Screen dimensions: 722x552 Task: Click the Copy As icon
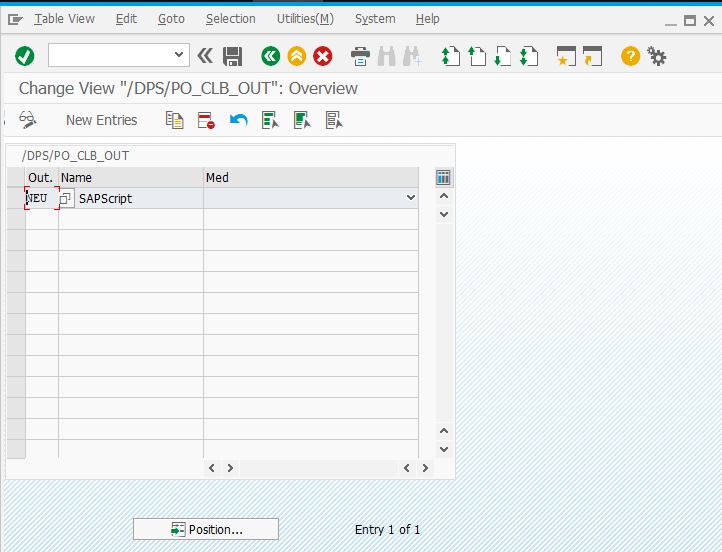tap(175, 120)
